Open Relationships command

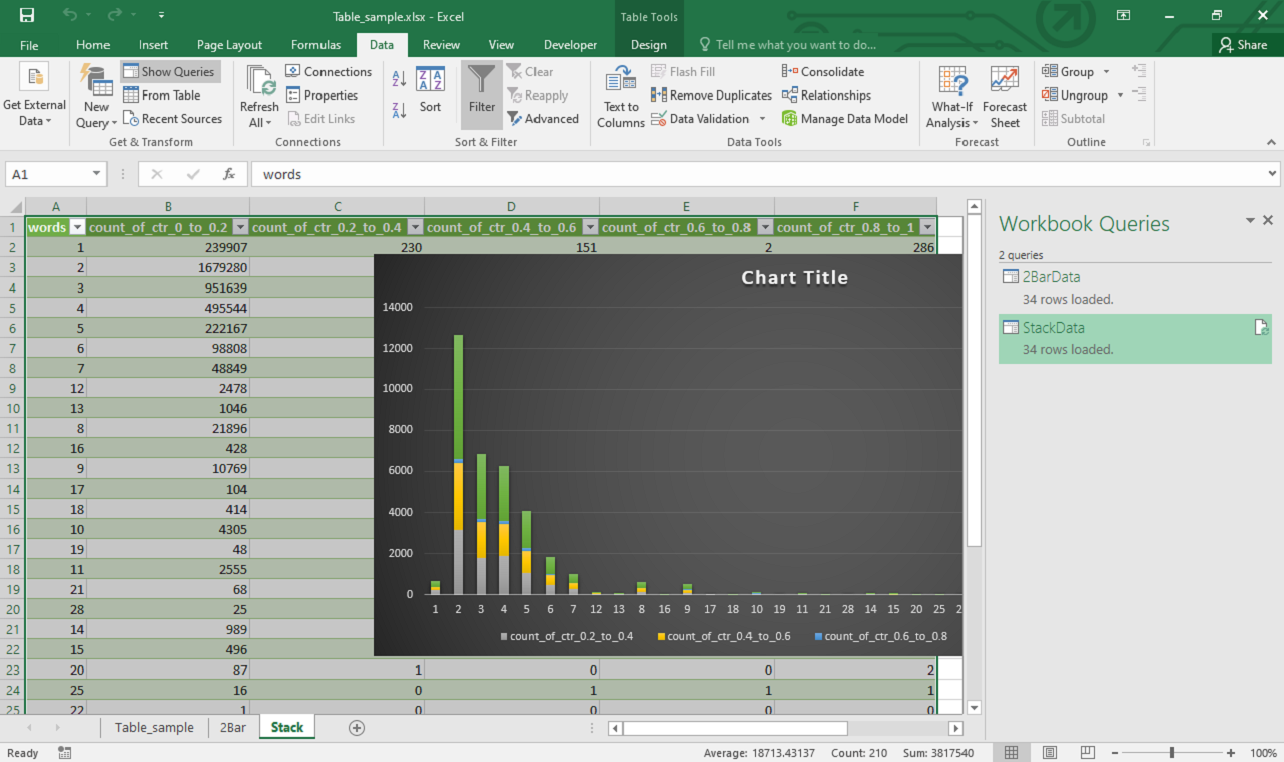(826, 95)
